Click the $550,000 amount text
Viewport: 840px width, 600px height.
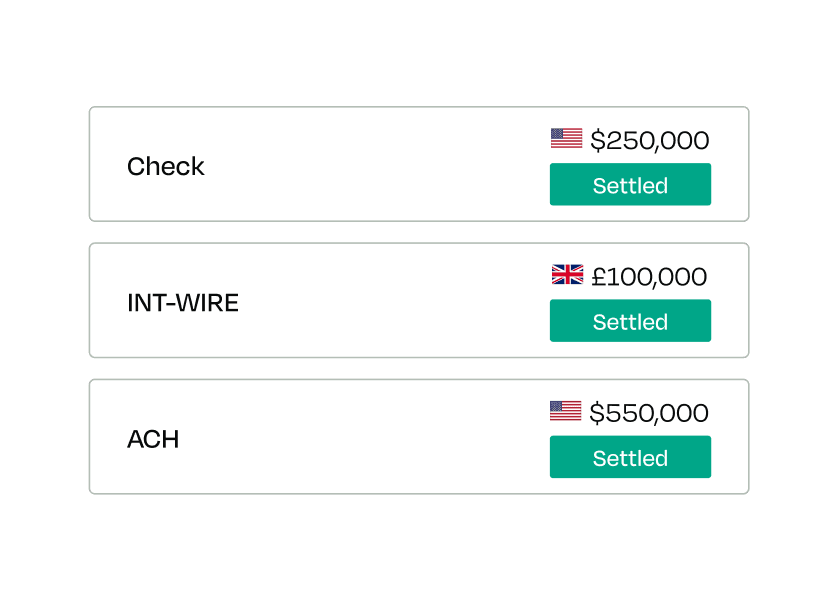[x=650, y=412]
